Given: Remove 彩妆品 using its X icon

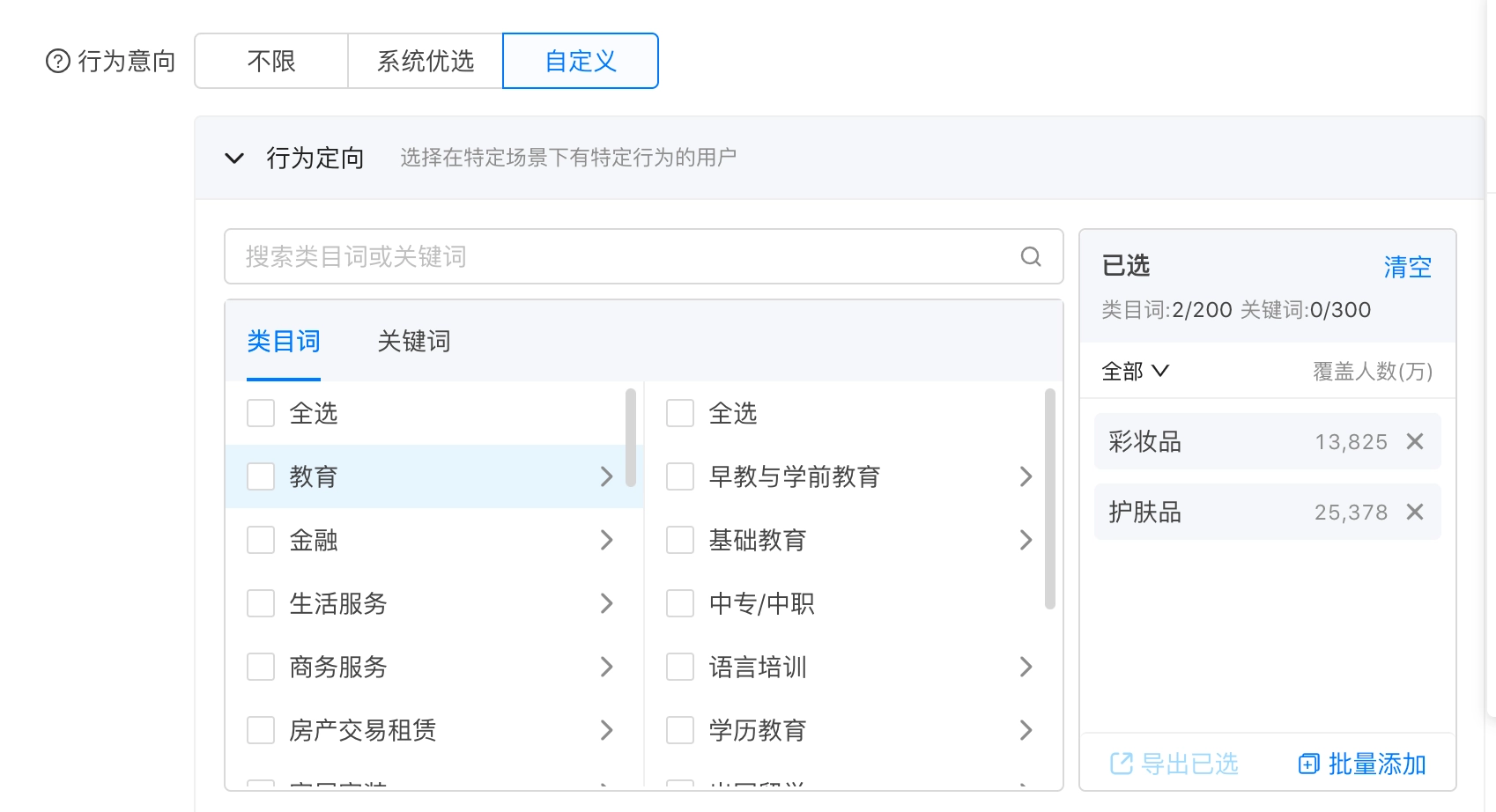Looking at the screenshot, I should click(1416, 441).
